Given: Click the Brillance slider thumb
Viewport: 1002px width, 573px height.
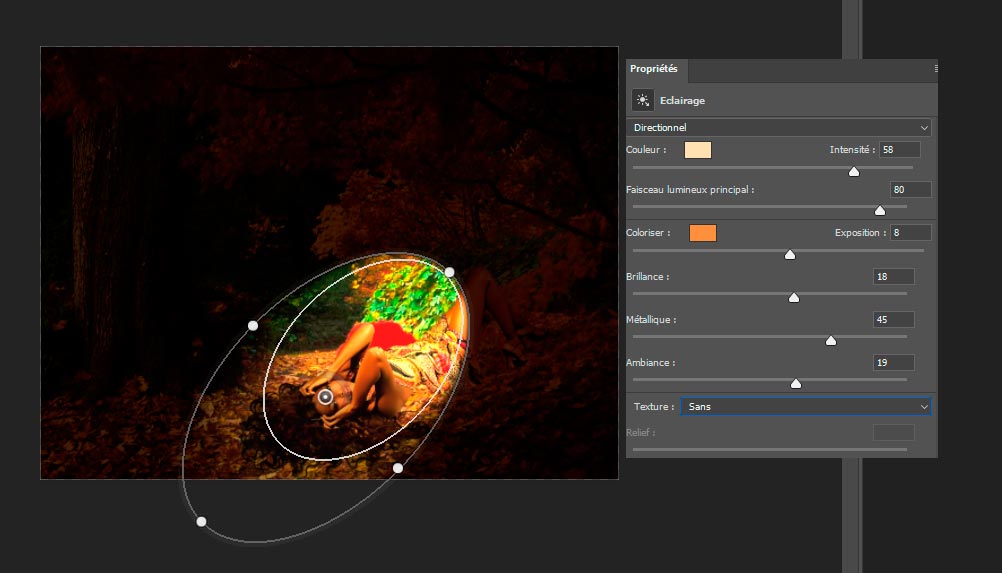Looking at the screenshot, I should (794, 297).
